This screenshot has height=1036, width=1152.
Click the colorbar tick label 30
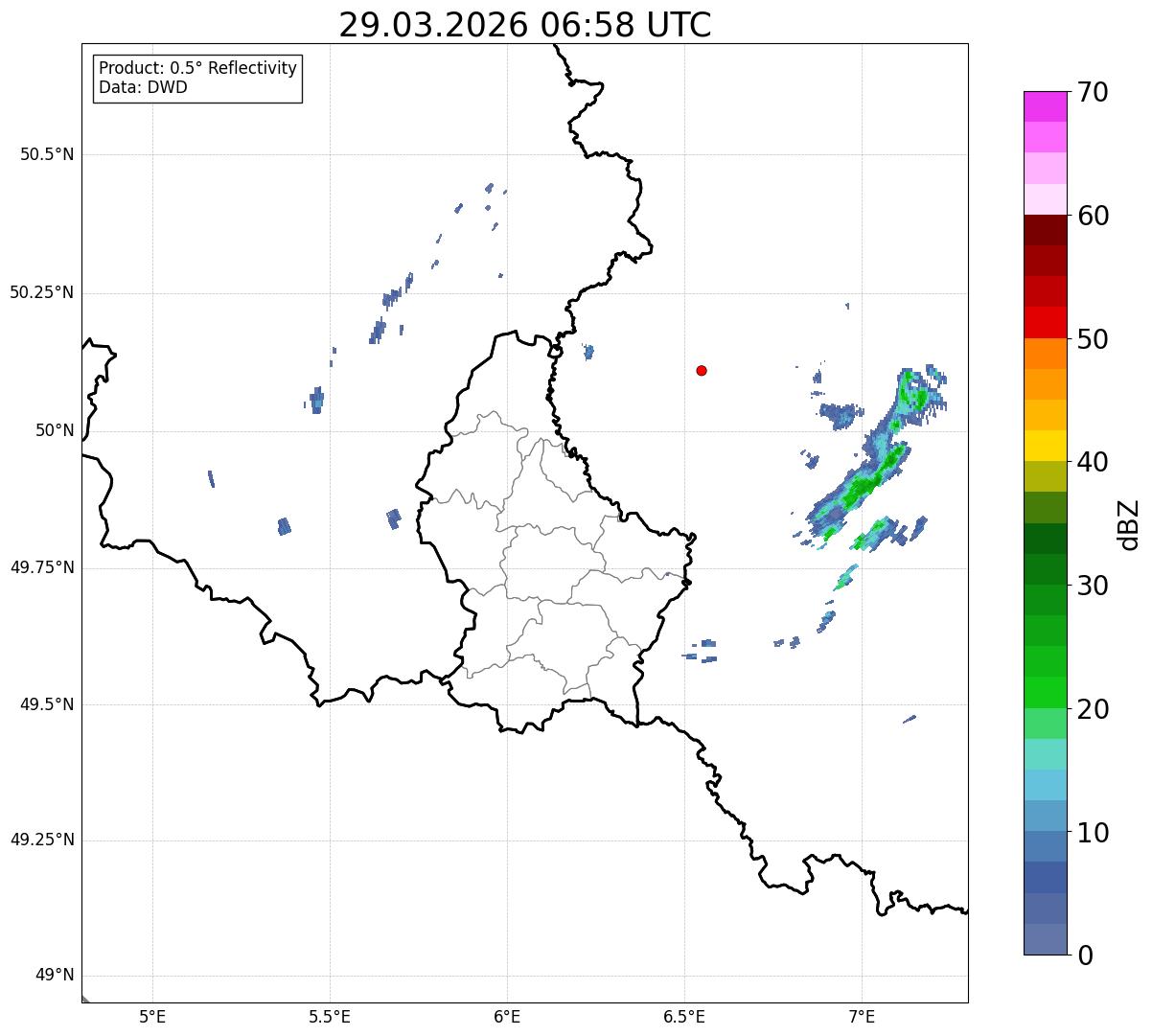click(x=1093, y=586)
